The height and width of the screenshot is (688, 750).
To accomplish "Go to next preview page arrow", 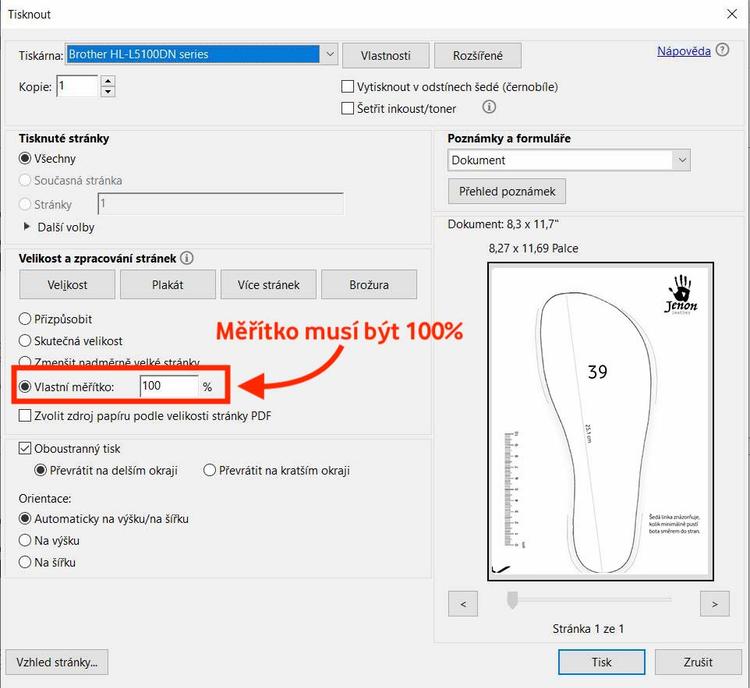I will pos(713,603).
